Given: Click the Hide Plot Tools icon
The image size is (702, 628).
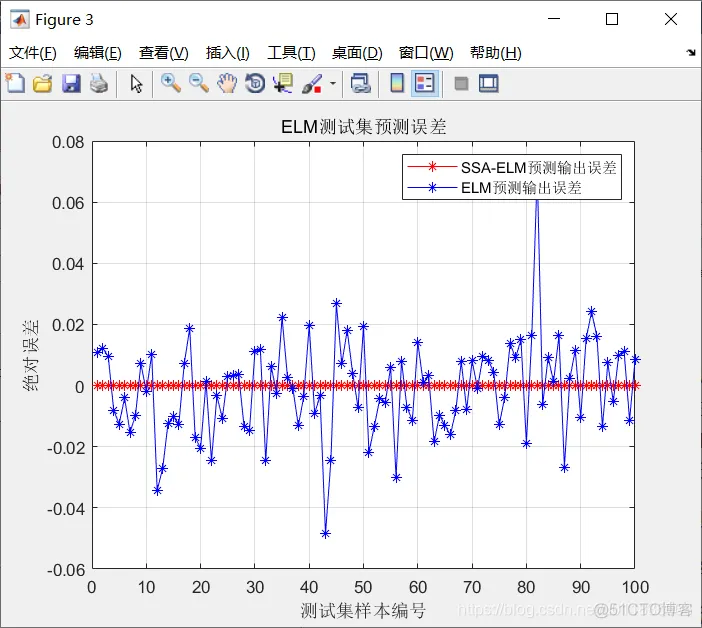Looking at the screenshot, I should click(461, 84).
